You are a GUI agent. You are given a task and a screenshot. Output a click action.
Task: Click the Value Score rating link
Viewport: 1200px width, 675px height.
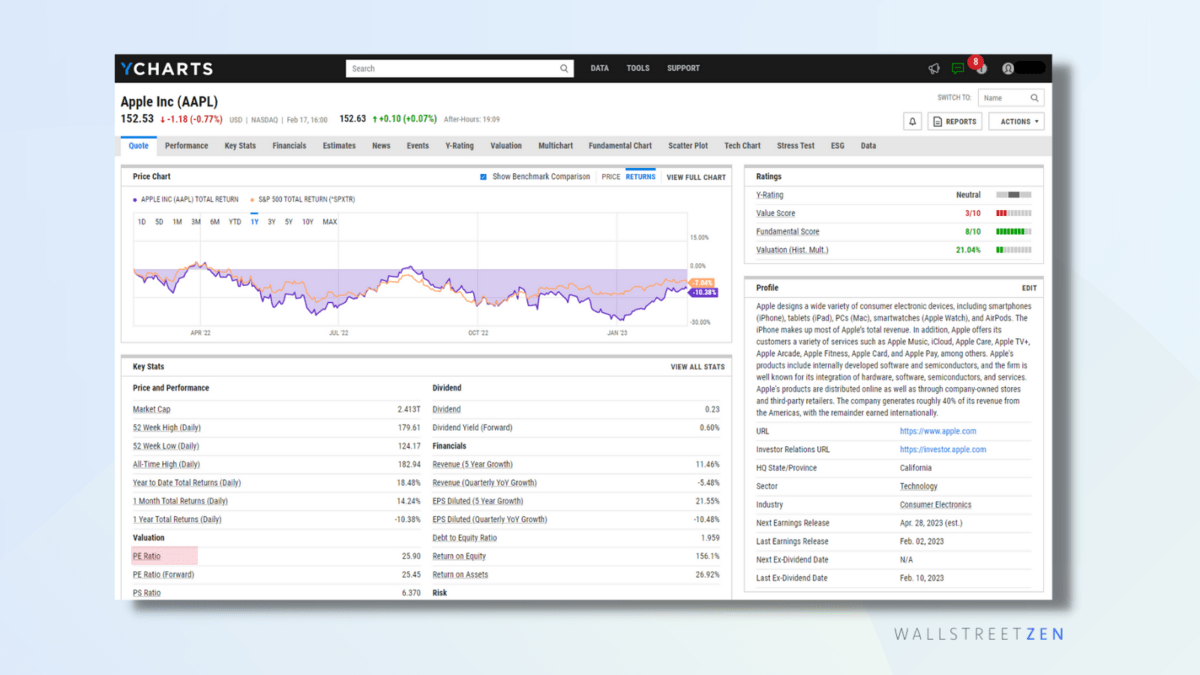click(776, 213)
